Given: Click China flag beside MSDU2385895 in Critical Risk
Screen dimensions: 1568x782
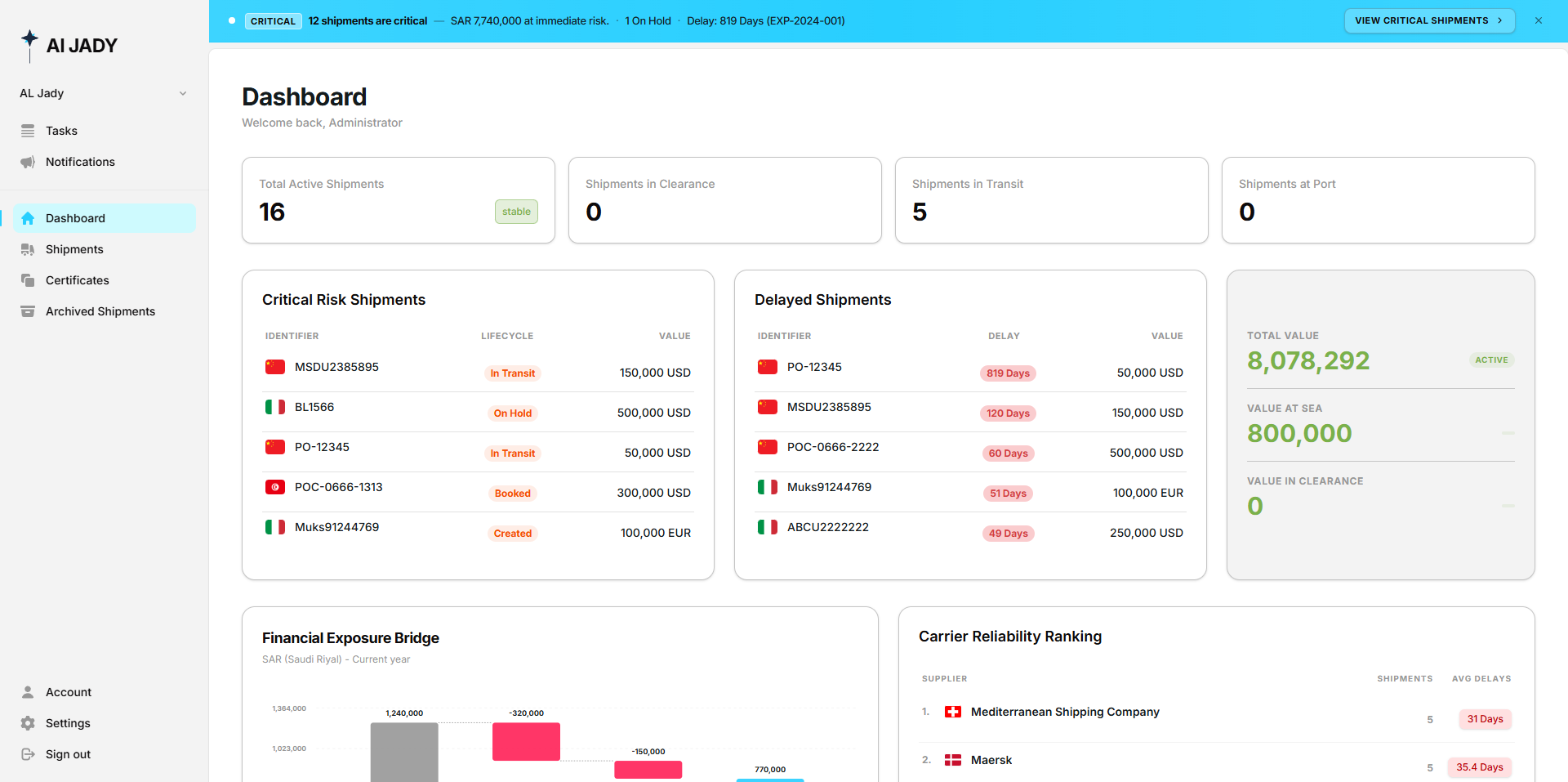Looking at the screenshot, I should point(275,367).
